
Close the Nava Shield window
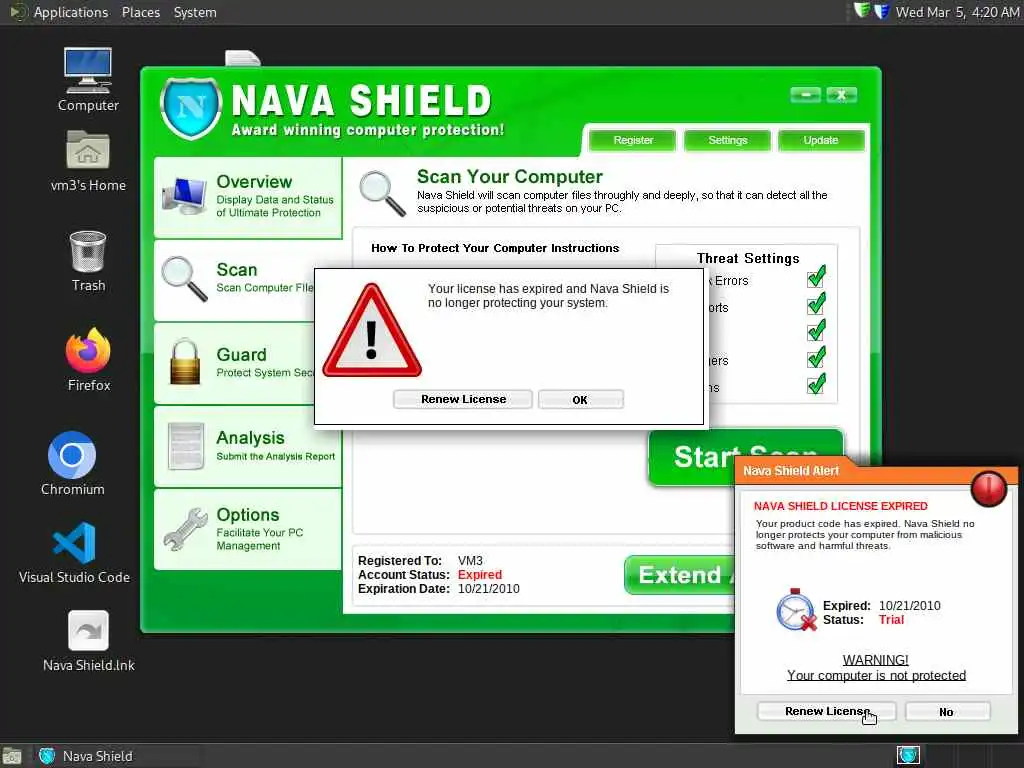[841, 95]
